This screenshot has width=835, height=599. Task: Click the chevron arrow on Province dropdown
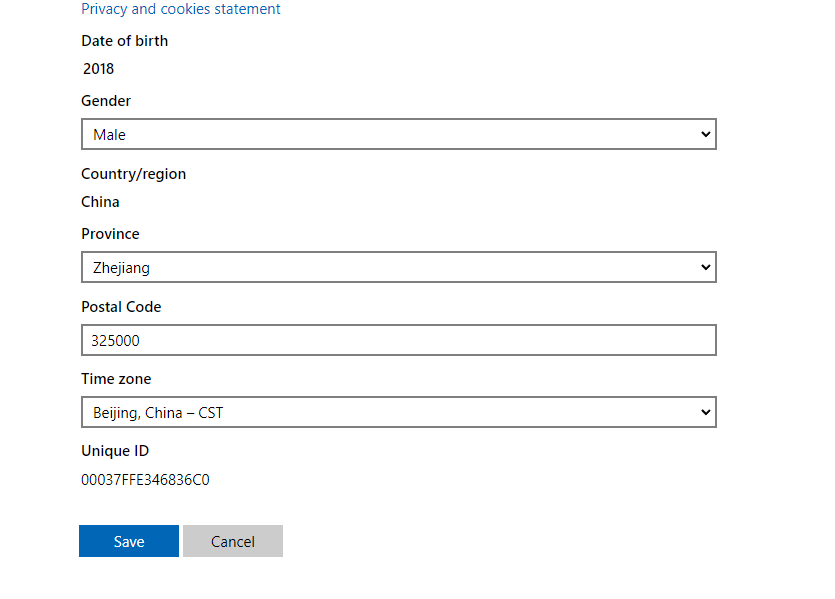coord(705,268)
